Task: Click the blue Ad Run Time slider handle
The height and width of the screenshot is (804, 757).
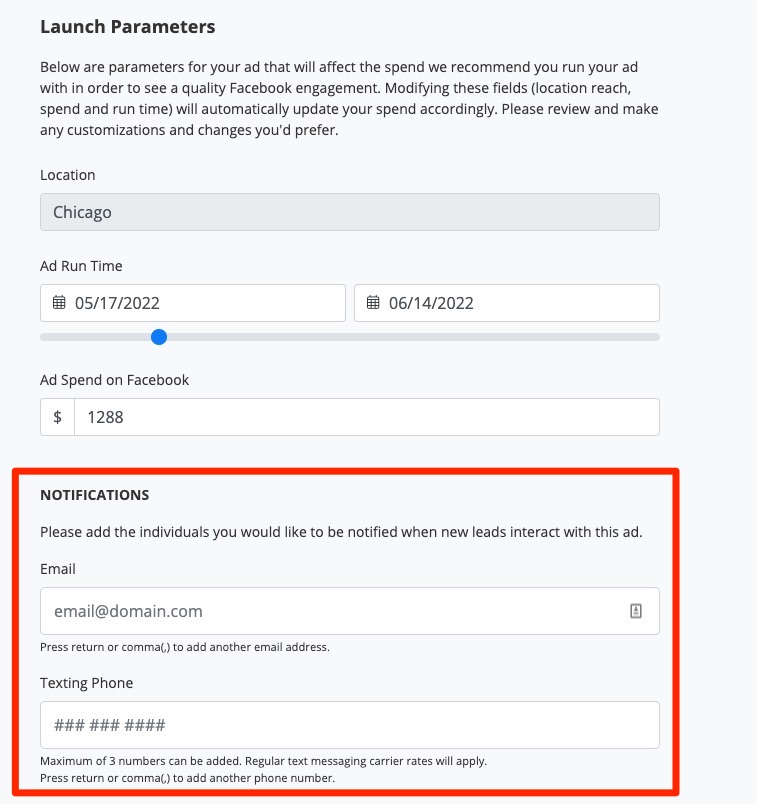Action: click(158, 337)
